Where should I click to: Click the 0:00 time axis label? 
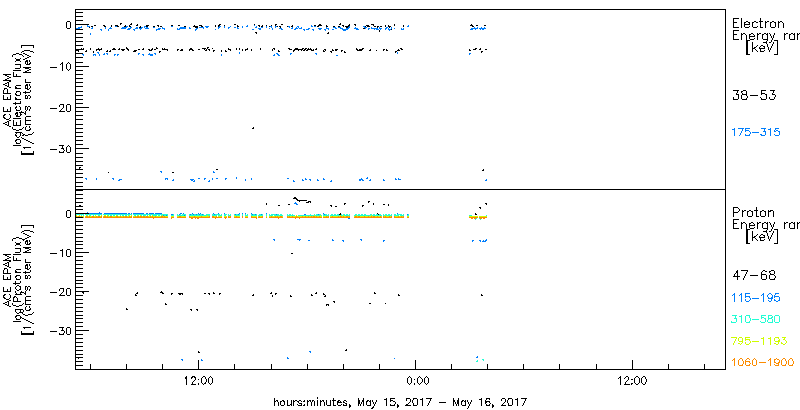pos(416,381)
